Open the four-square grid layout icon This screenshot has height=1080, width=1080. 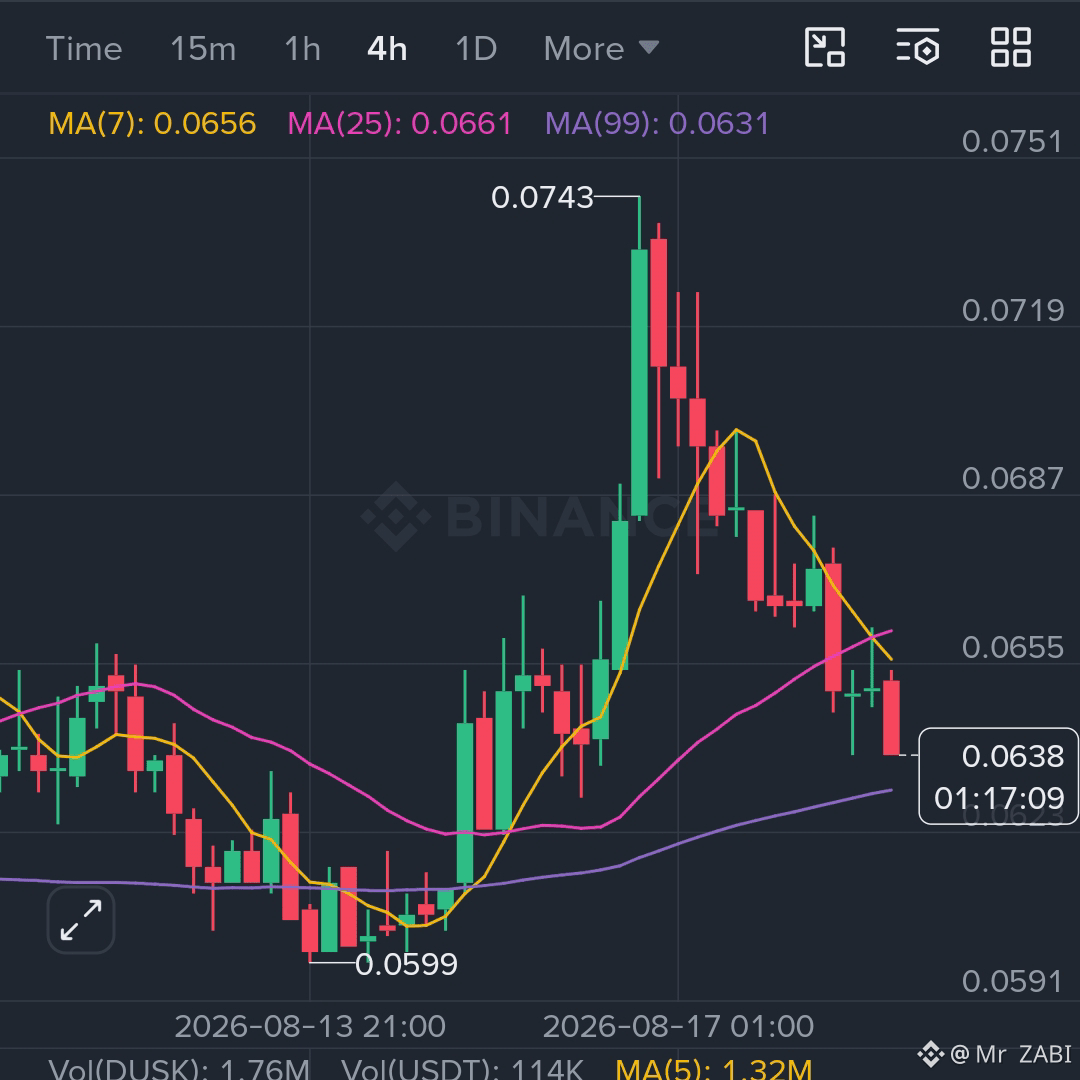(x=1010, y=48)
